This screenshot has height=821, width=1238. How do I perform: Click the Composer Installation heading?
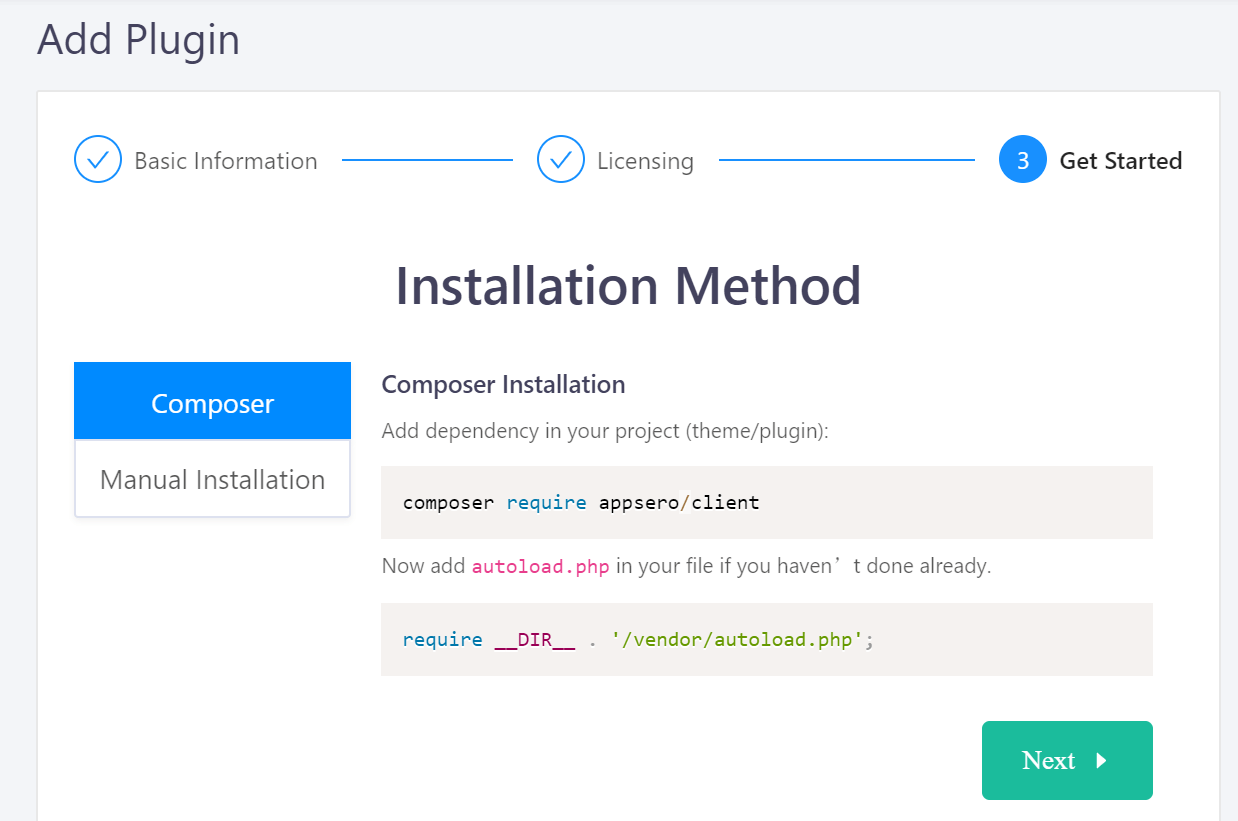(503, 384)
